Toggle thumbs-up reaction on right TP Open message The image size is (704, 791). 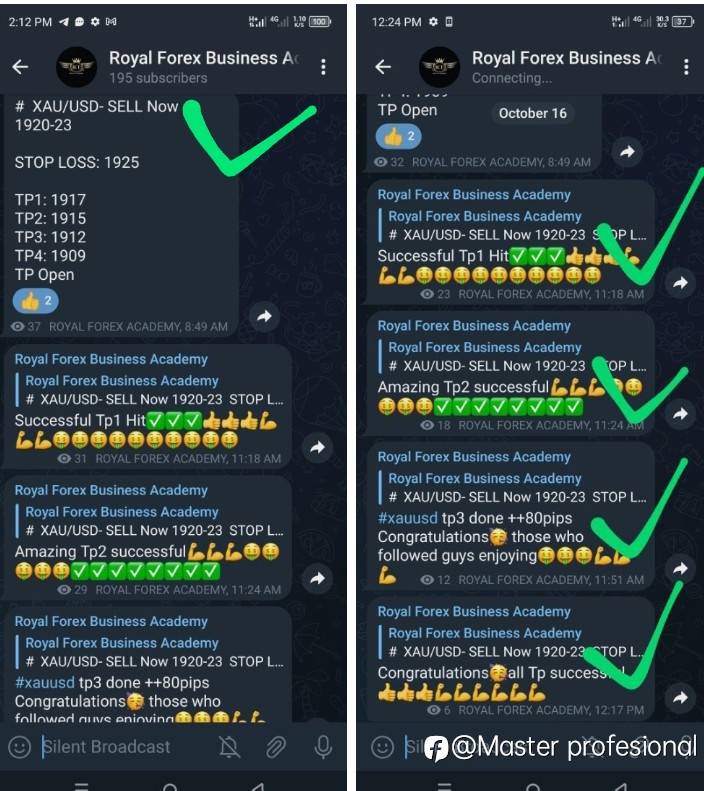click(399, 137)
